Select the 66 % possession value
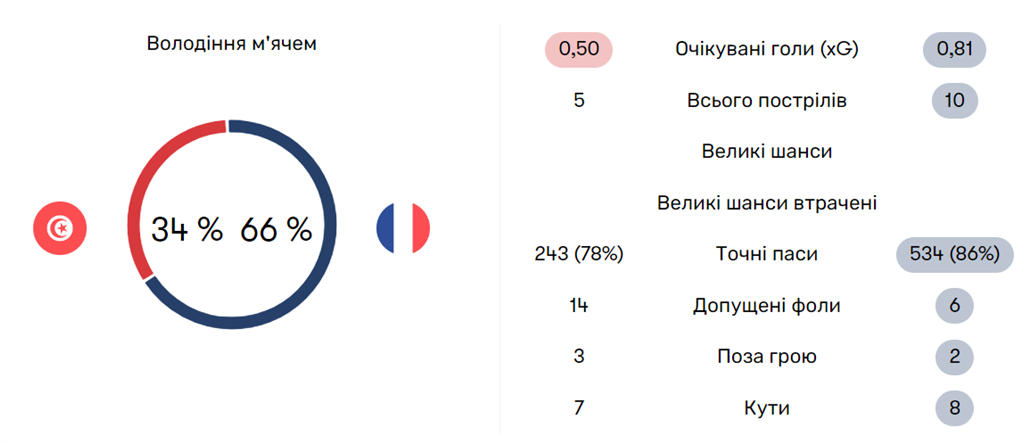The image size is (1024, 444). tap(277, 229)
